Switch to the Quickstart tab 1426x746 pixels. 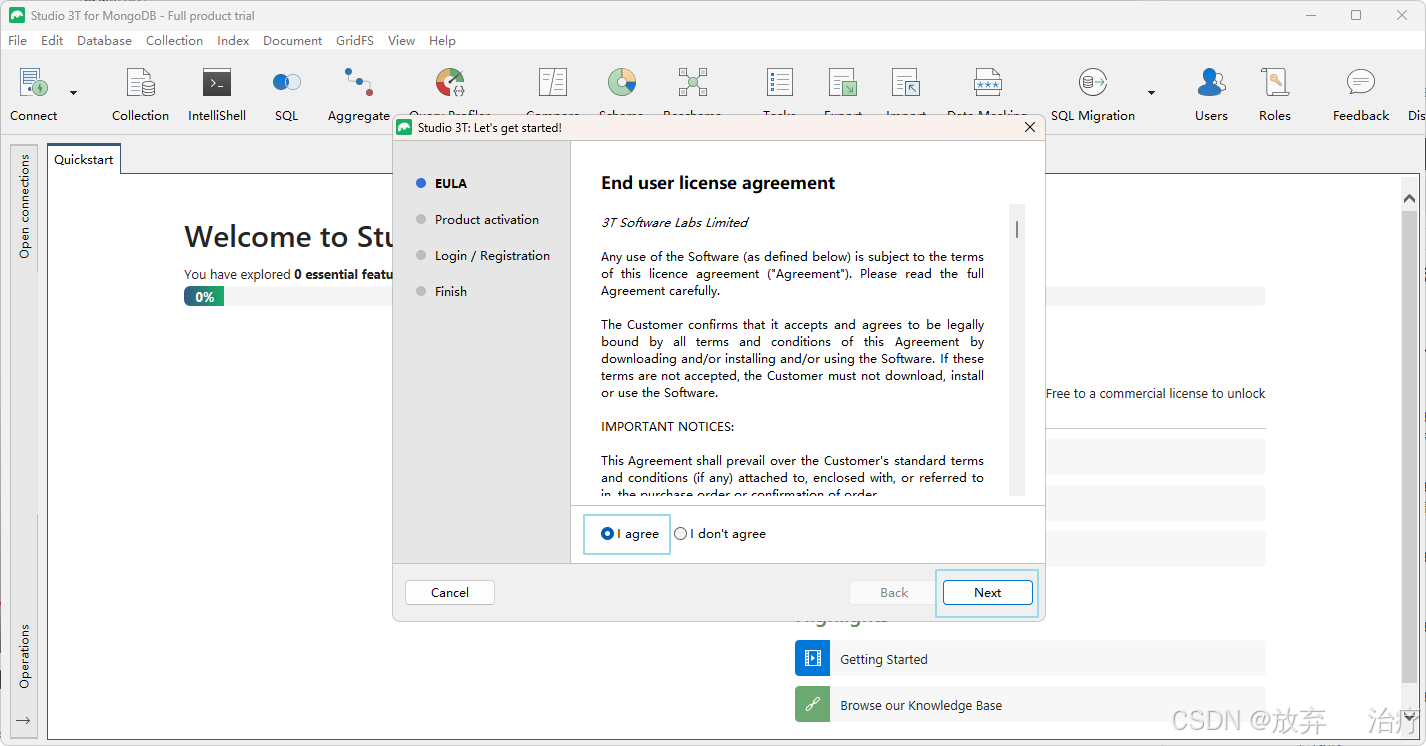pyautogui.click(x=84, y=159)
